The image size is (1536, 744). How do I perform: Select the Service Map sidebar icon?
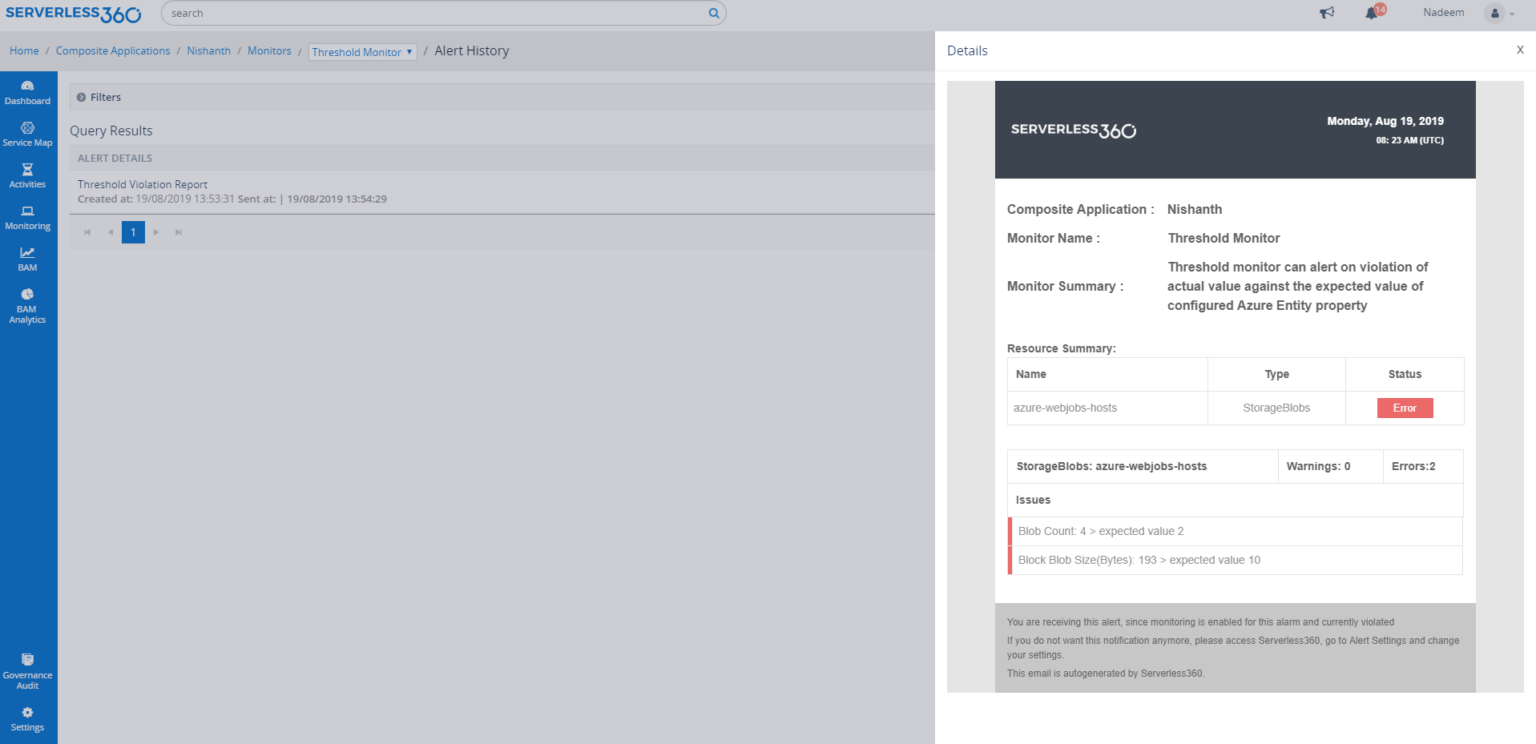(x=27, y=133)
